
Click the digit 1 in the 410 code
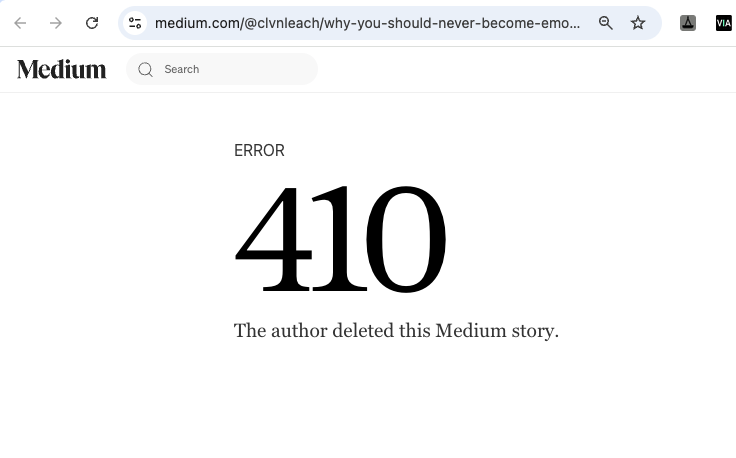click(337, 240)
